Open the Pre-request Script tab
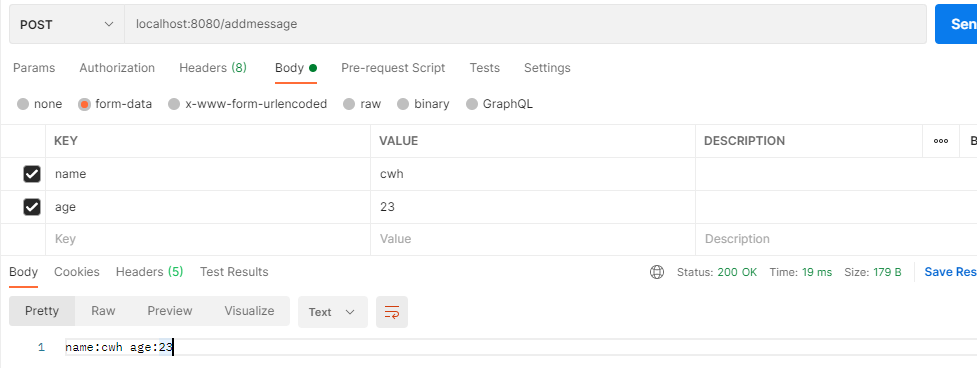The height and width of the screenshot is (368, 977). pyautogui.click(x=393, y=68)
